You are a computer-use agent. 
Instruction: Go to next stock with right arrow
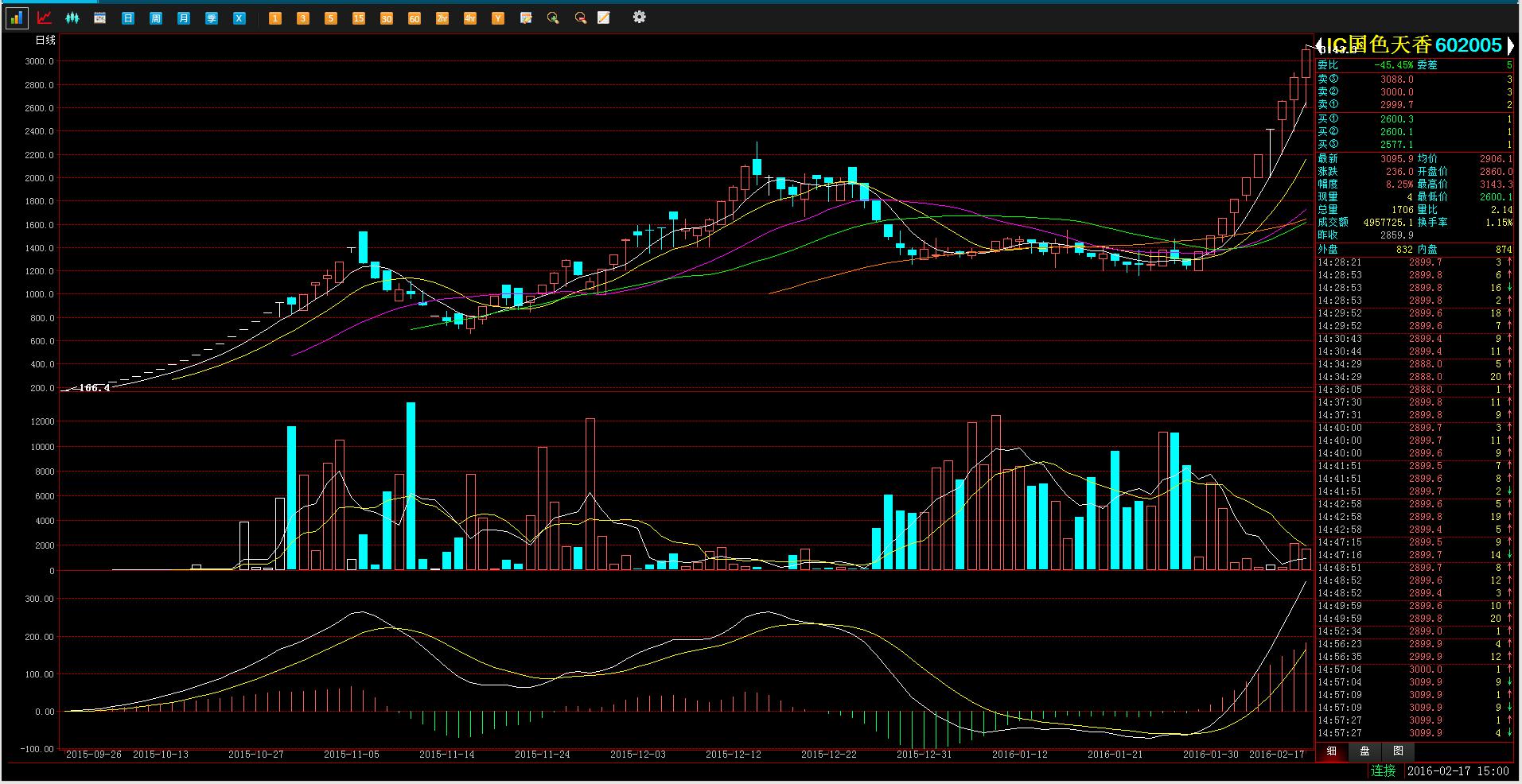click(x=1510, y=45)
